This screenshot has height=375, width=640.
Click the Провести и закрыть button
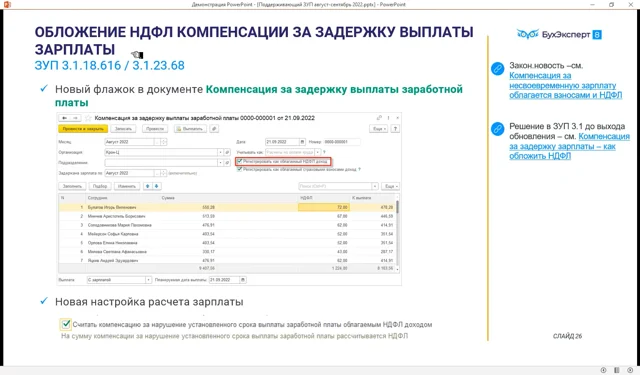click(x=83, y=129)
